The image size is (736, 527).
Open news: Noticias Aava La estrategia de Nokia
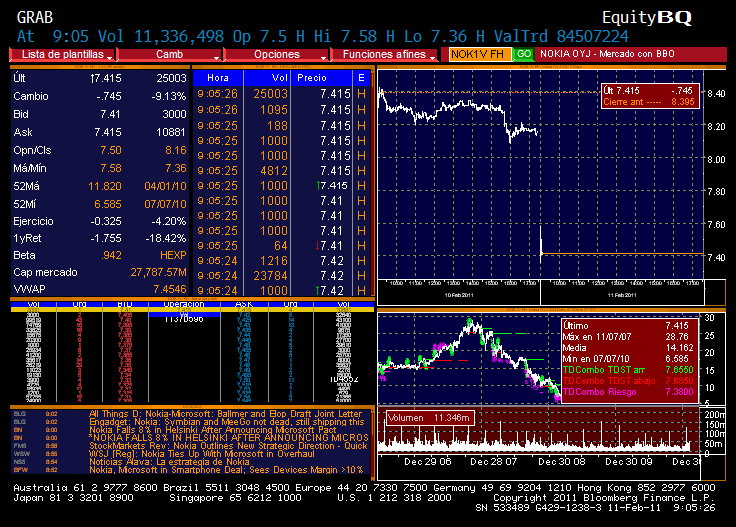tap(171, 462)
